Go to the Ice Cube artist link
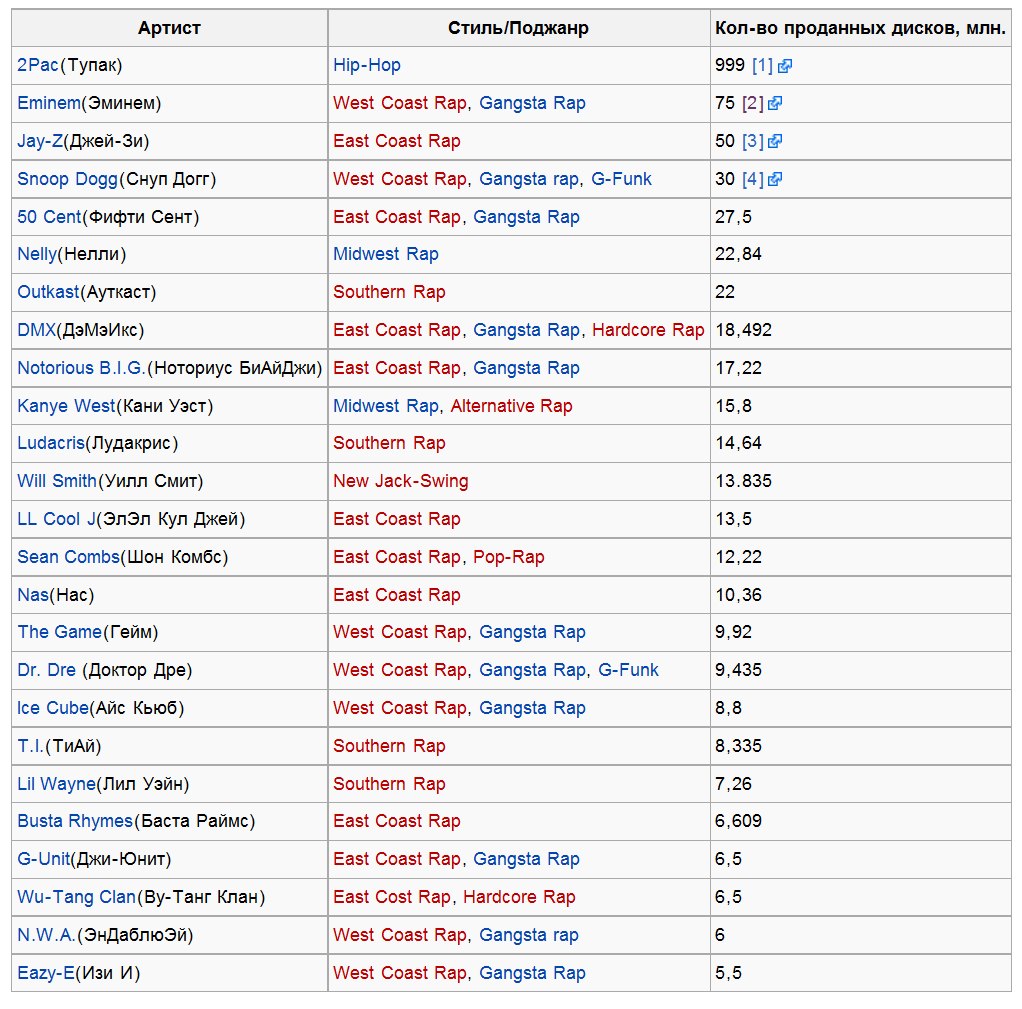The height and width of the screenshot is (1009, 1022). click(x=53, y=707)
